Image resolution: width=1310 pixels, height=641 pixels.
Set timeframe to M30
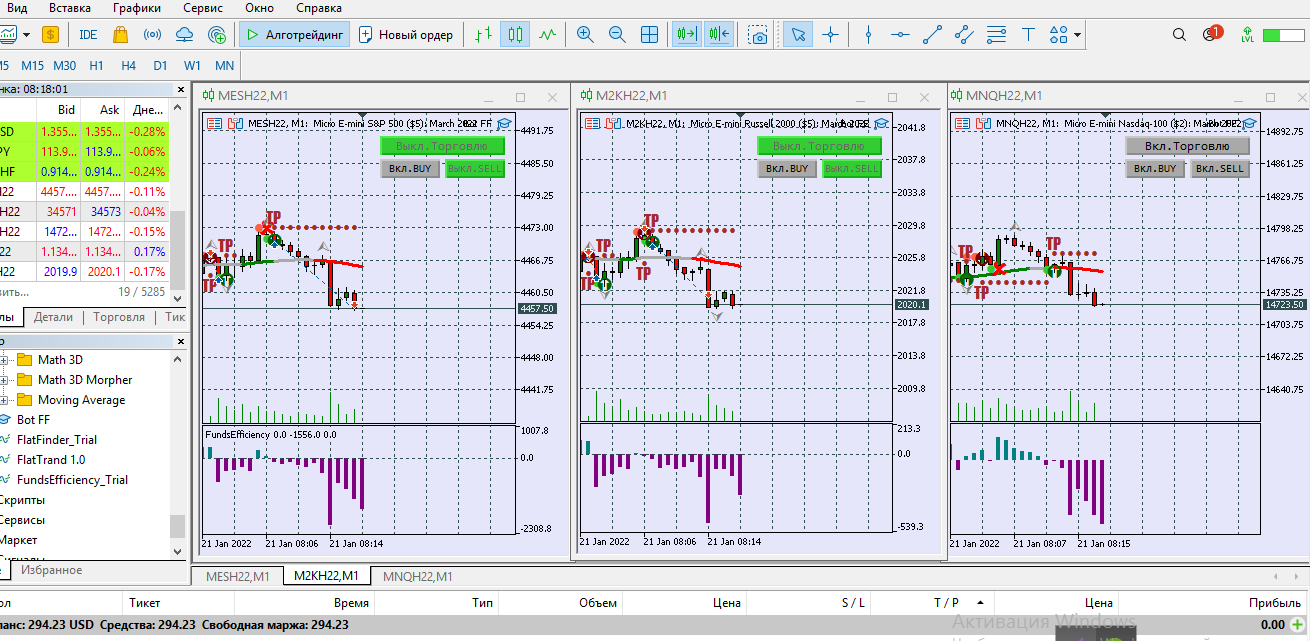click(64, 66)
